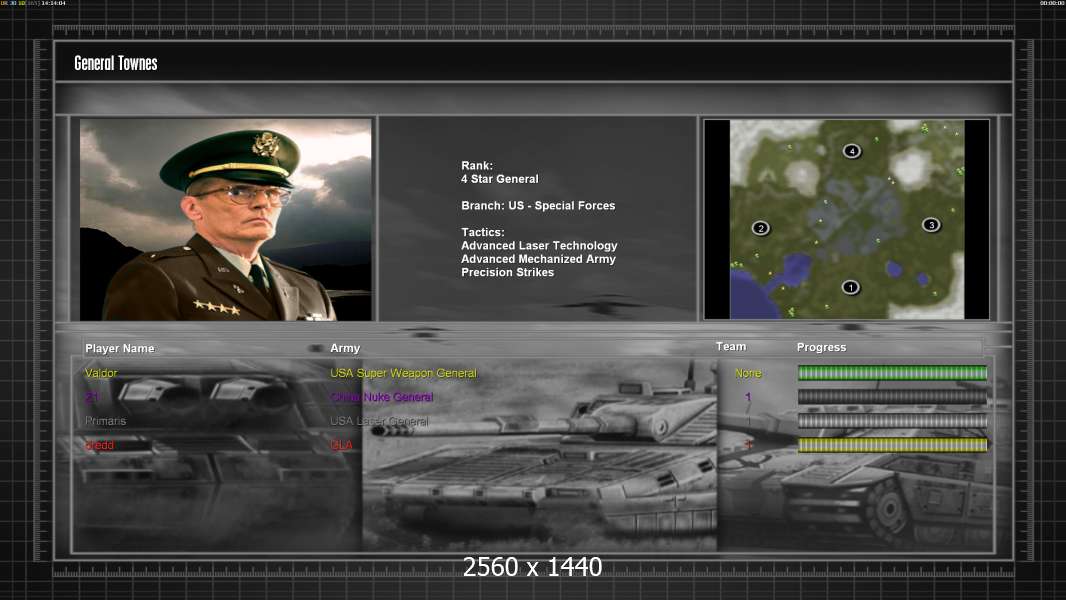The width and height of the screenshot is (1066, 600).
Task: Click Advanced Laser Technology tactic
Action: (x=539, y=246)
